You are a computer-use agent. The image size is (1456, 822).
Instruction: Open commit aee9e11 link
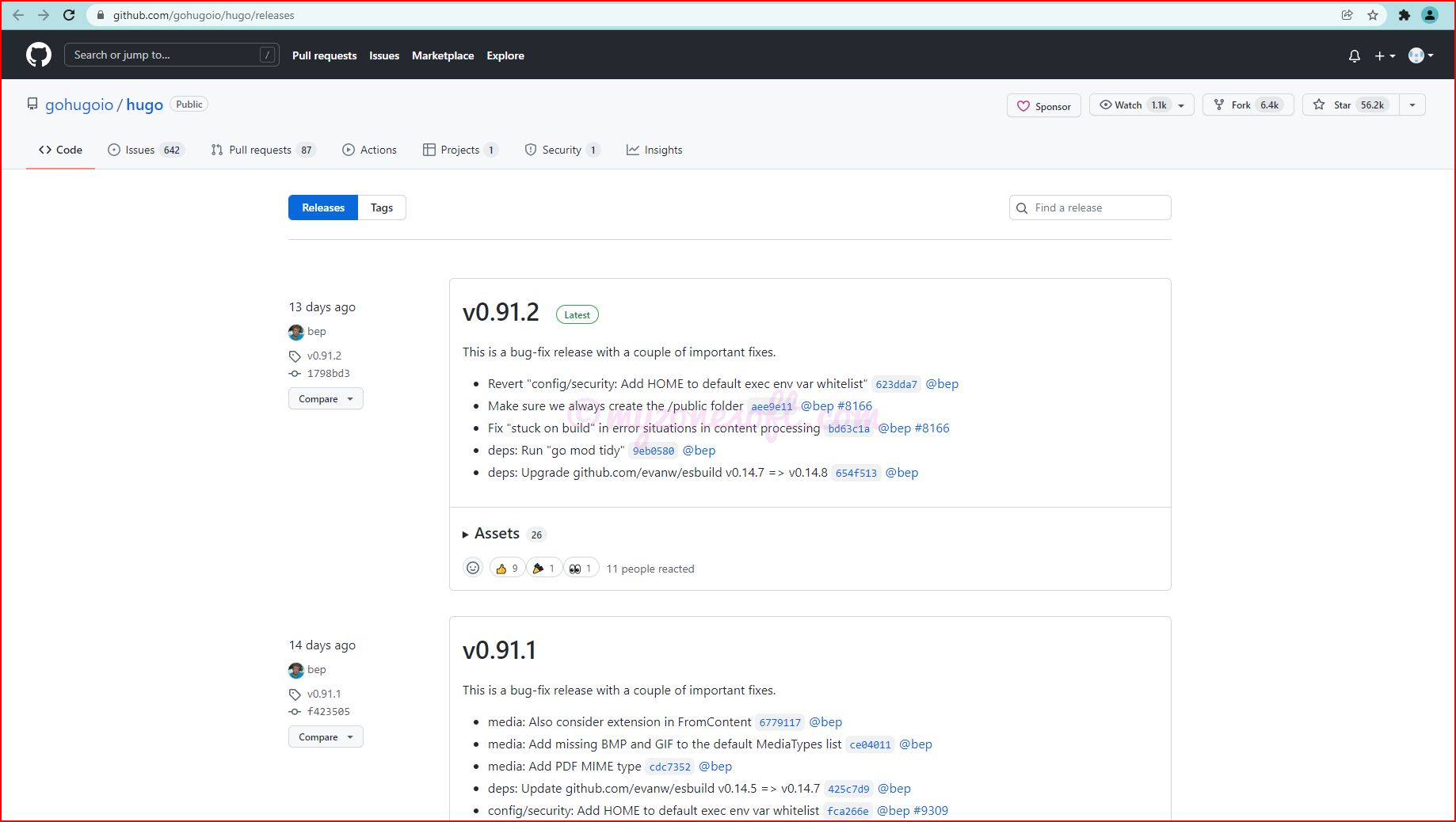[x=772, y=406]
